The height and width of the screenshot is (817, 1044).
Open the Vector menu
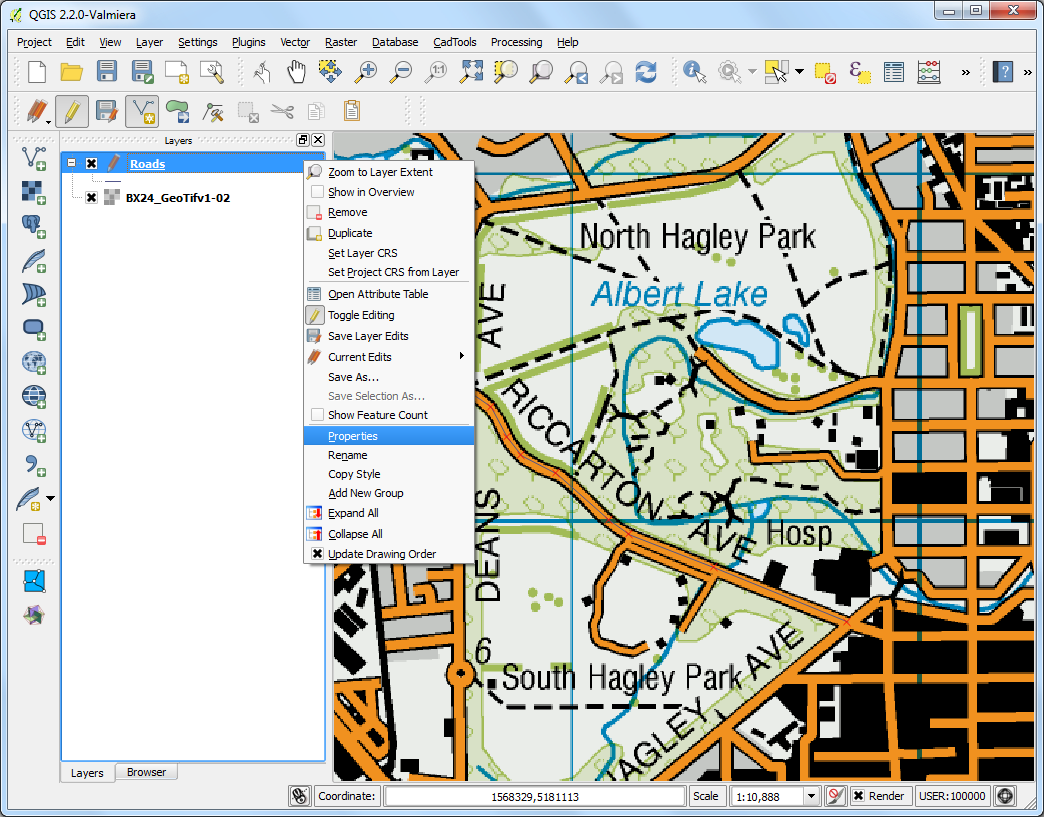(295, 42)
